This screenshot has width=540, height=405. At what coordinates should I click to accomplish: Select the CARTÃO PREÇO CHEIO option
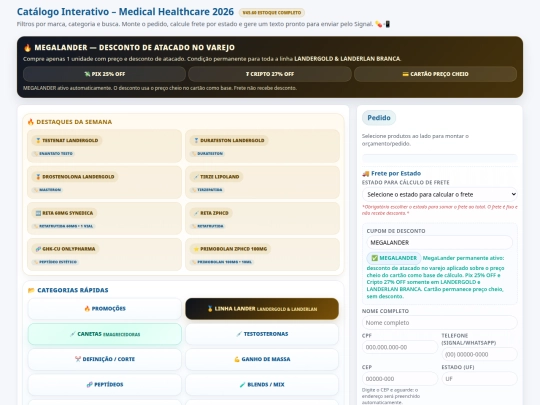pyautogui.click(x=435, y=74)
